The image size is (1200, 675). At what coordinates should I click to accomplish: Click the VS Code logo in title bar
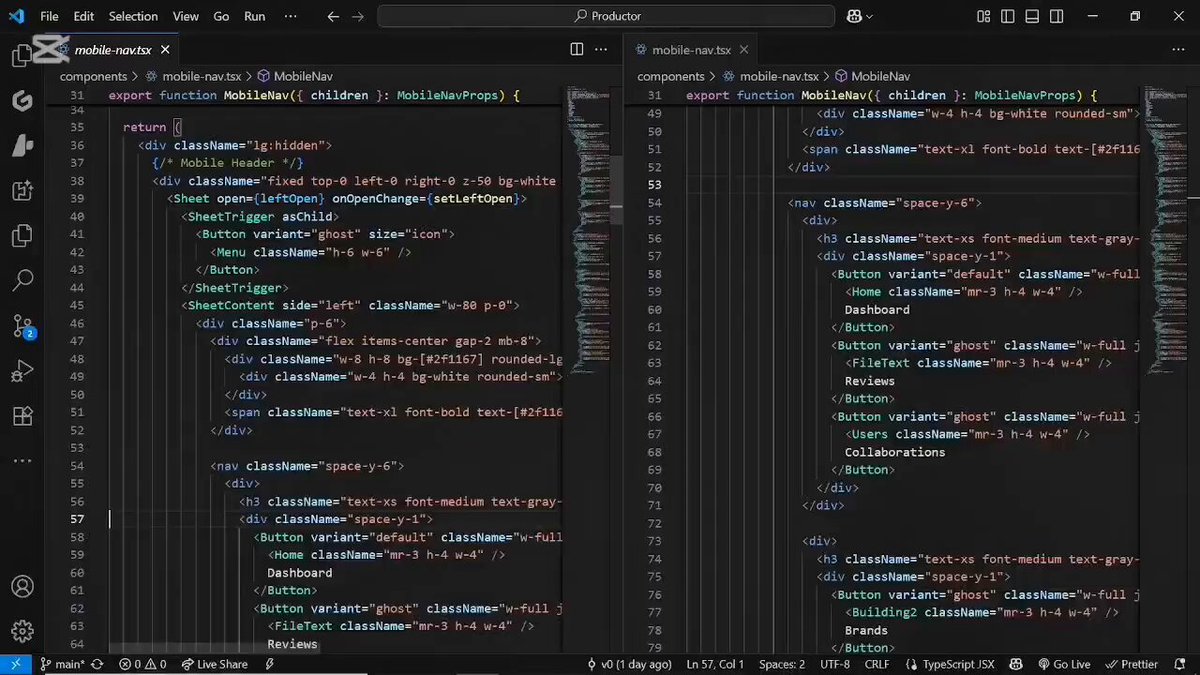(x=16, y=16)
